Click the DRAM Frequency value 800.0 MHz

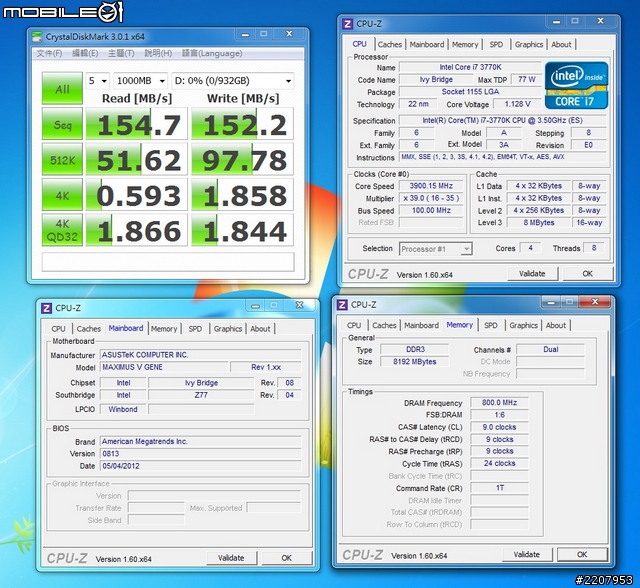point(499,403)
